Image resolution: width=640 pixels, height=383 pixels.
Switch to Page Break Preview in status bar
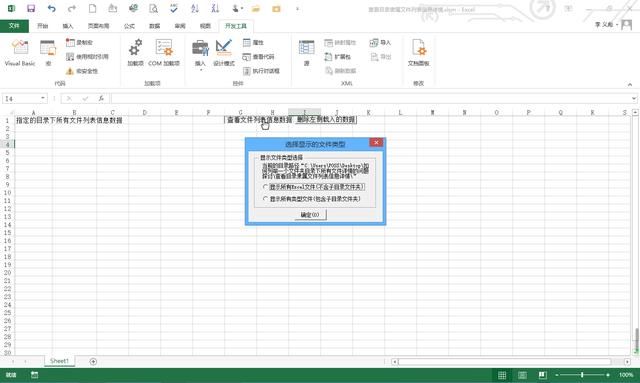(x=542, y=375)
